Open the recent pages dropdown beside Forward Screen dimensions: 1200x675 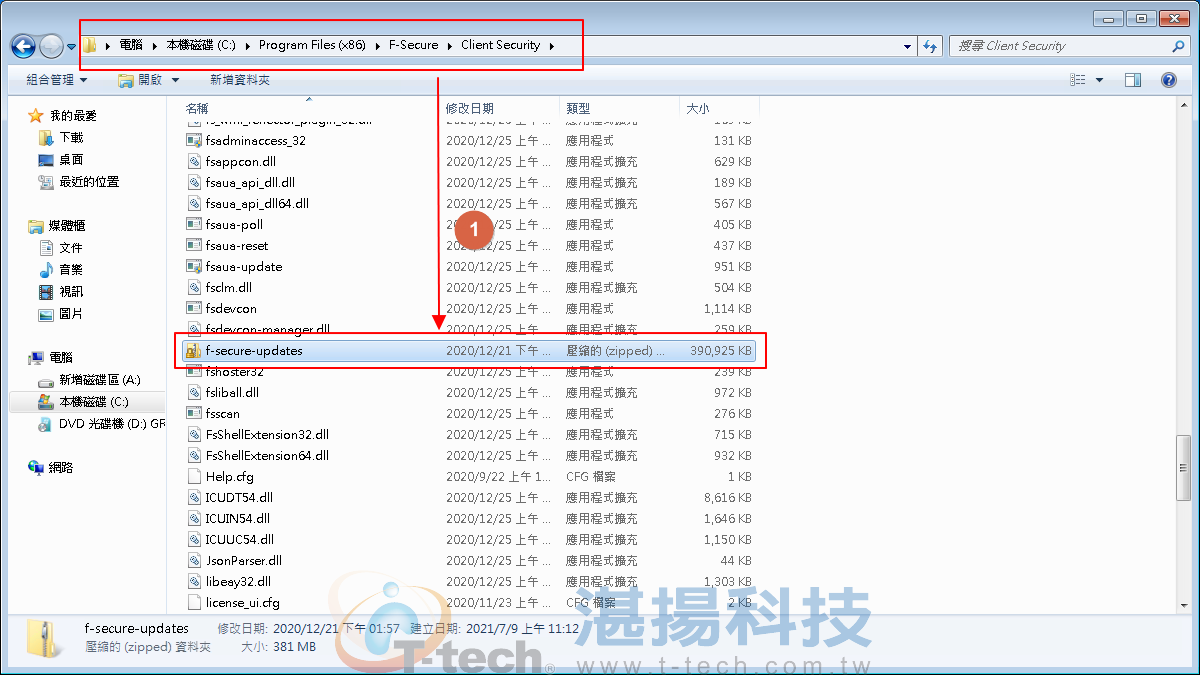coord(72,46)
